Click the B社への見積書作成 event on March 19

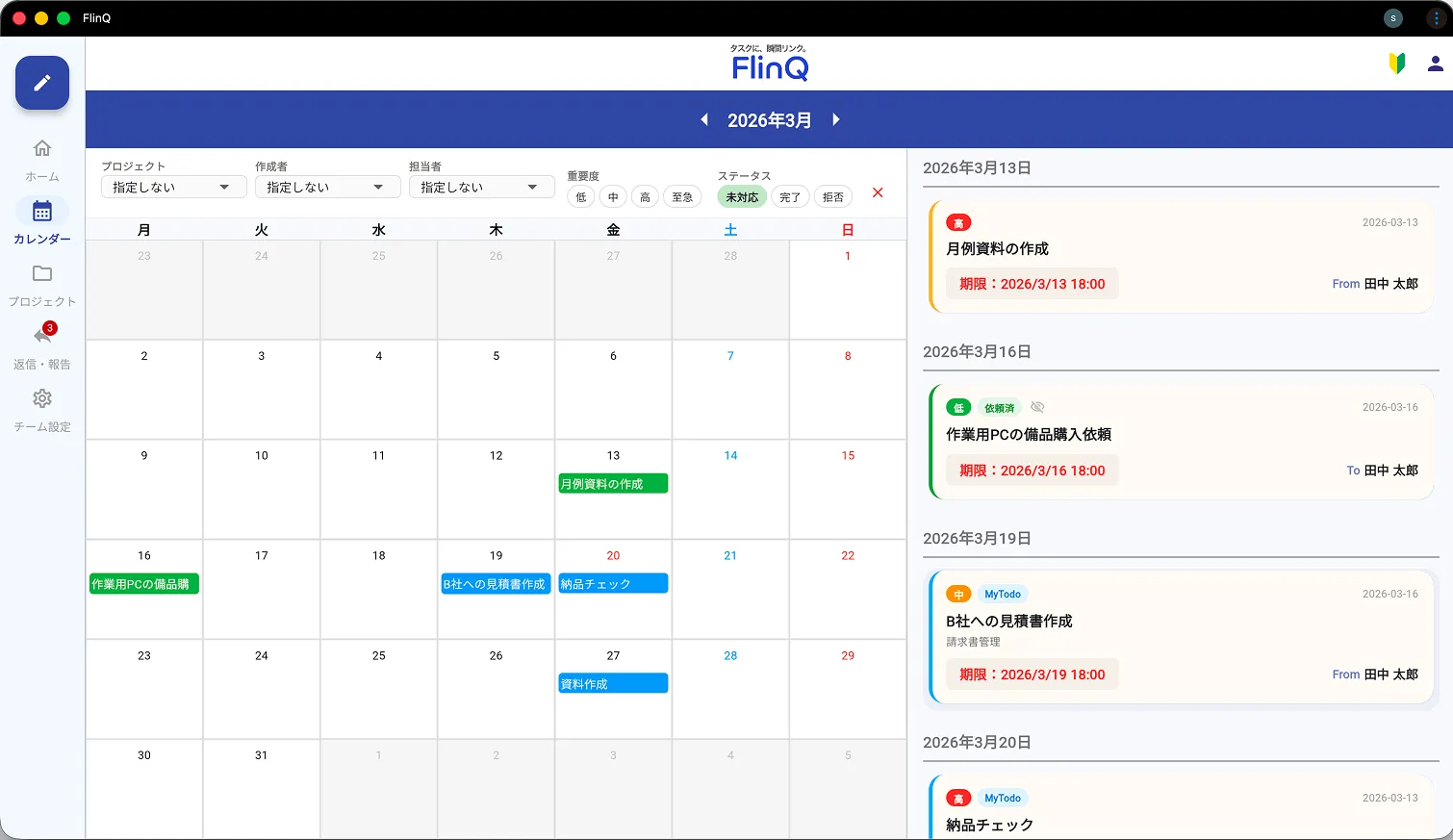(496, 584)
